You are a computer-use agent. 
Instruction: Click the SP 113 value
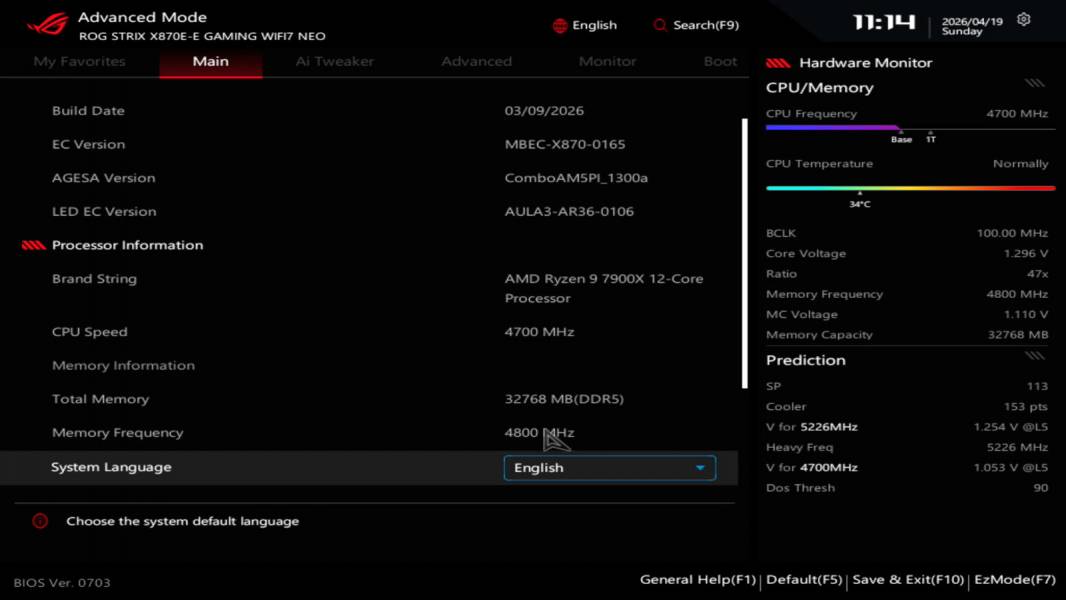tap(1037, 386)
